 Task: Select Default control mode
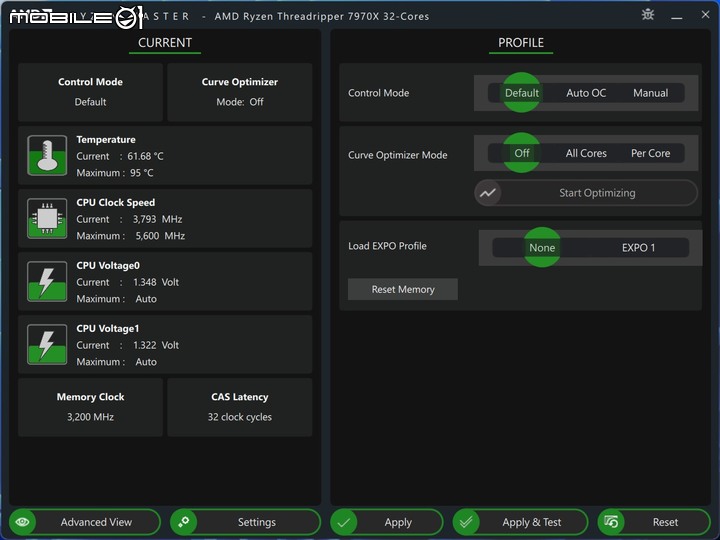522,93
